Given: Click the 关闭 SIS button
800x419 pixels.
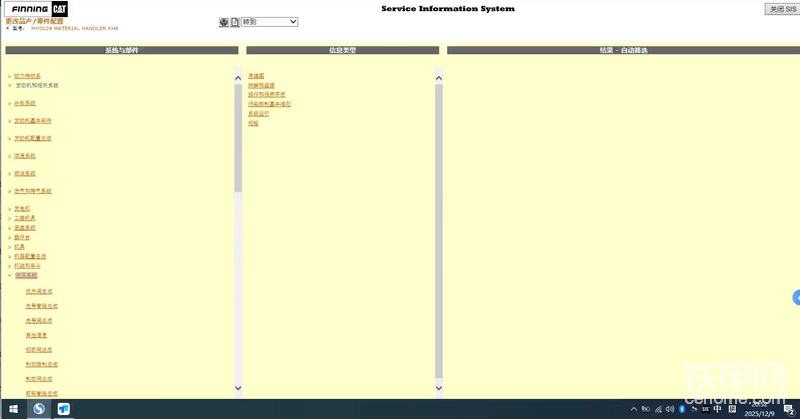Looking at the screenshot, I should coord(780,9).
